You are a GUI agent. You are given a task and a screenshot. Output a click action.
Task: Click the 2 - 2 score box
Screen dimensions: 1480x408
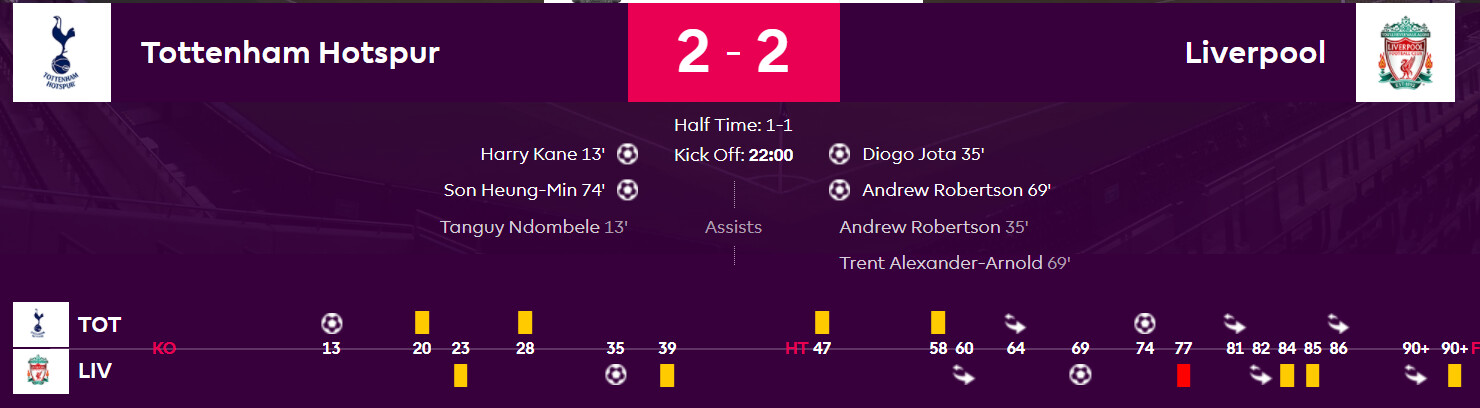(x=733, y=52)
